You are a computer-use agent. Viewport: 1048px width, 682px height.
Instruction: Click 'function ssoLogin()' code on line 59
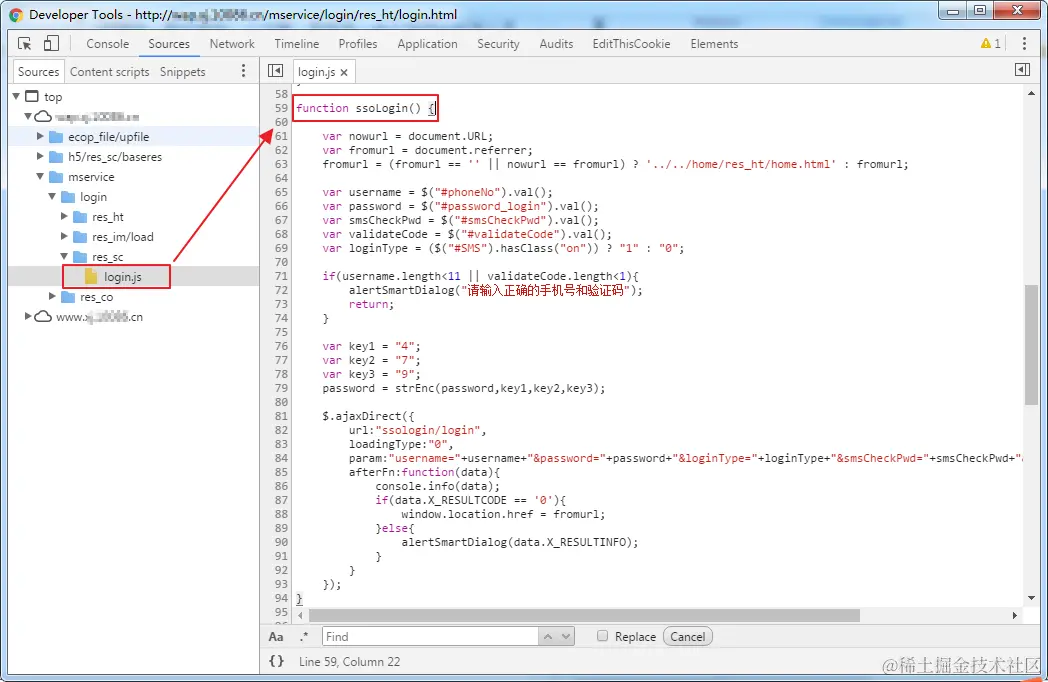[358, 108]
